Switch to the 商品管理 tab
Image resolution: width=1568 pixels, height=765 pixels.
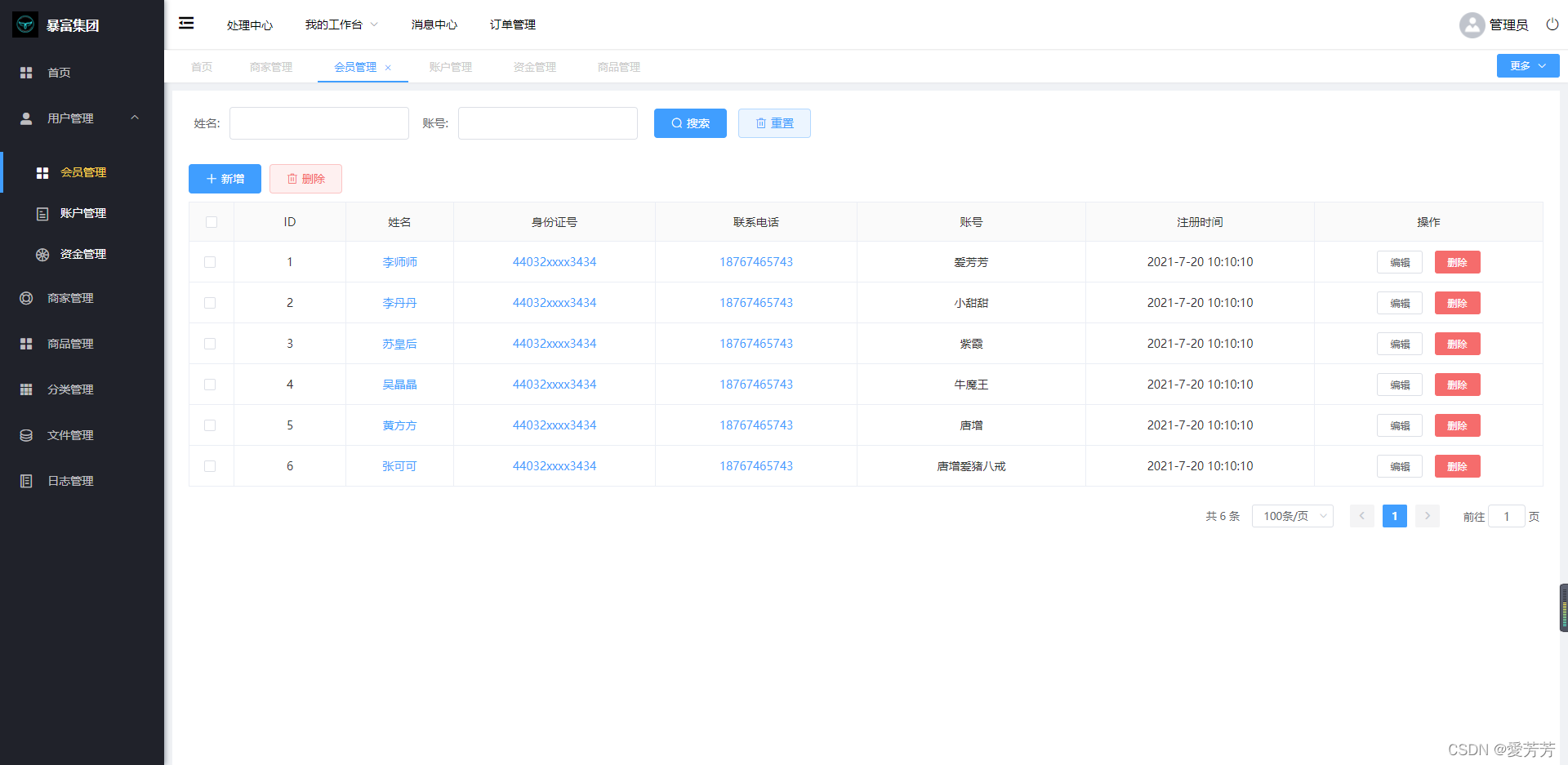619,67
